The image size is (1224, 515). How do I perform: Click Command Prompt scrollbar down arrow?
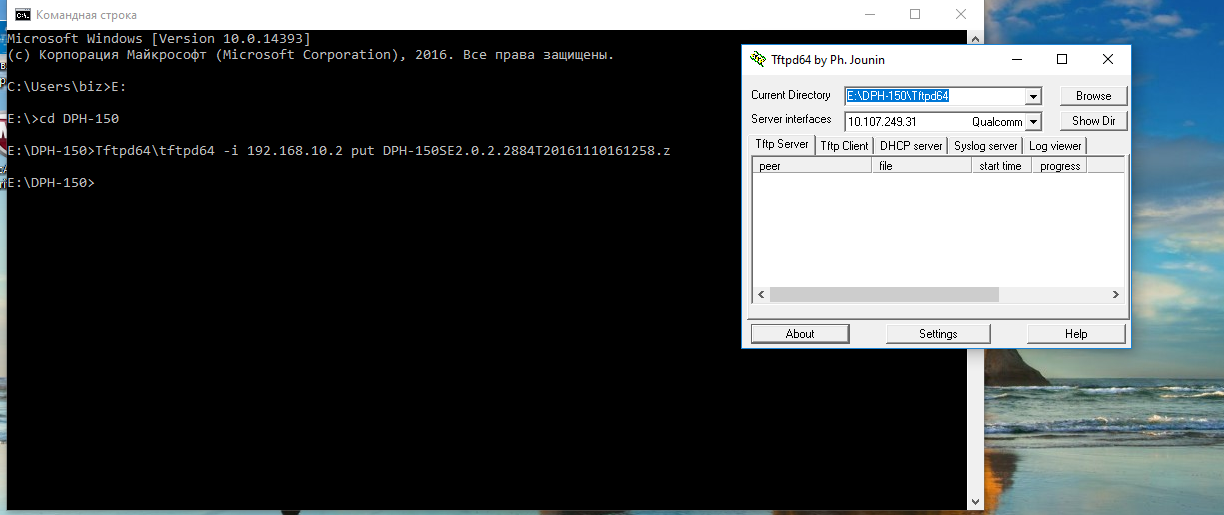coord(975,502)
